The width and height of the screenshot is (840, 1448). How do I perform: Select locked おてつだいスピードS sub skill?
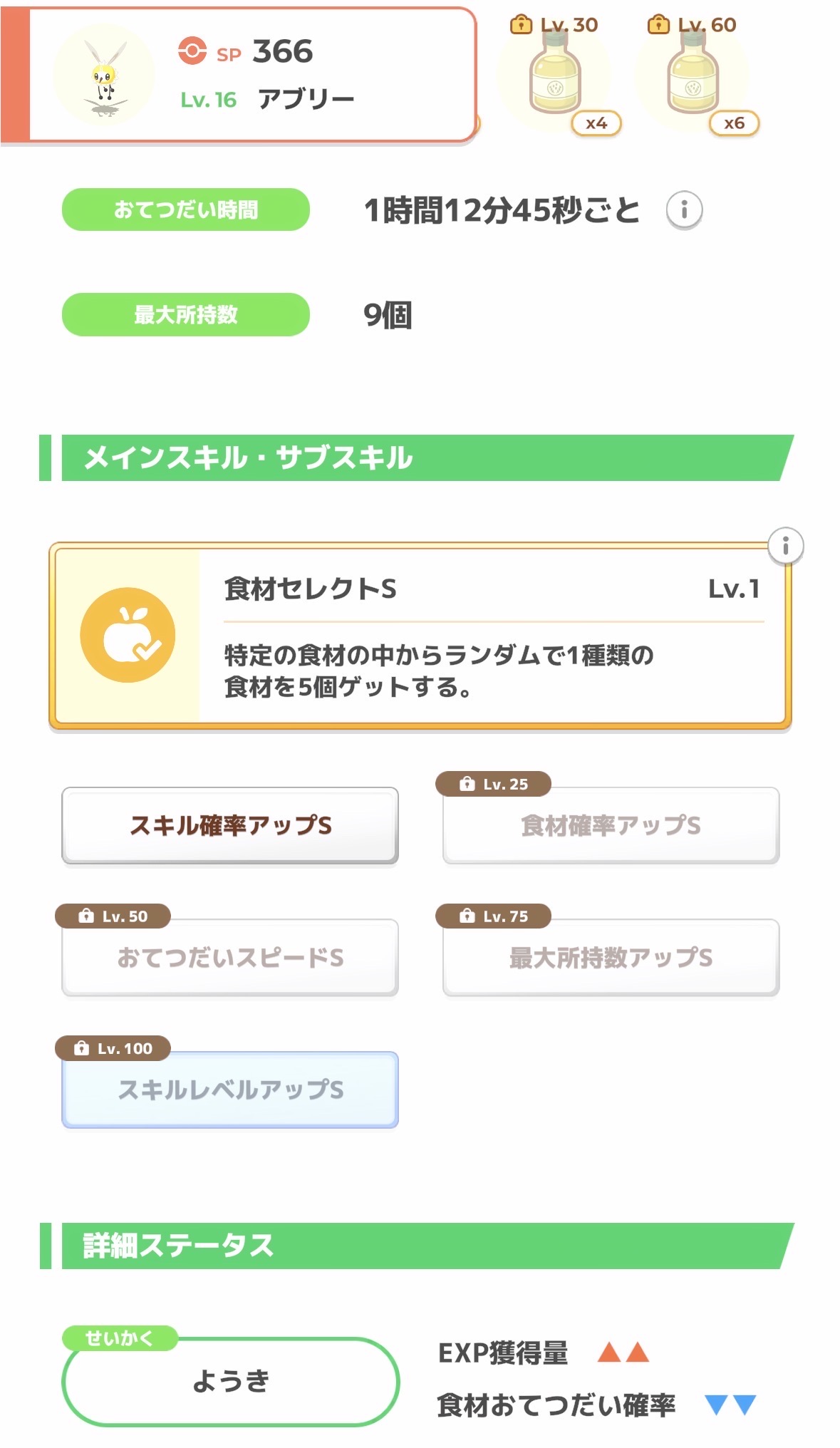[230, 957]
